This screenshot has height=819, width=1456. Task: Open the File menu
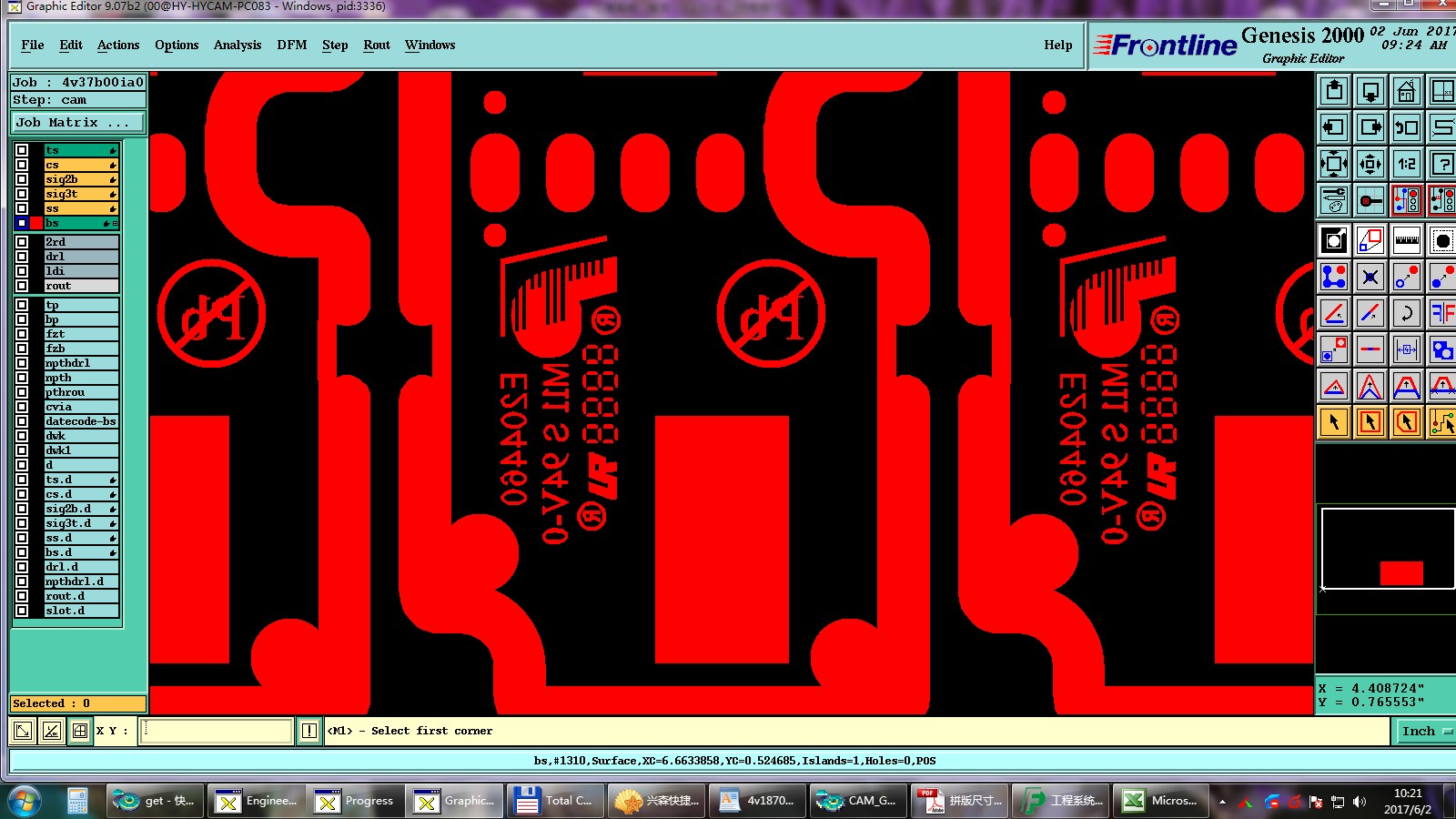coord(33,45)
